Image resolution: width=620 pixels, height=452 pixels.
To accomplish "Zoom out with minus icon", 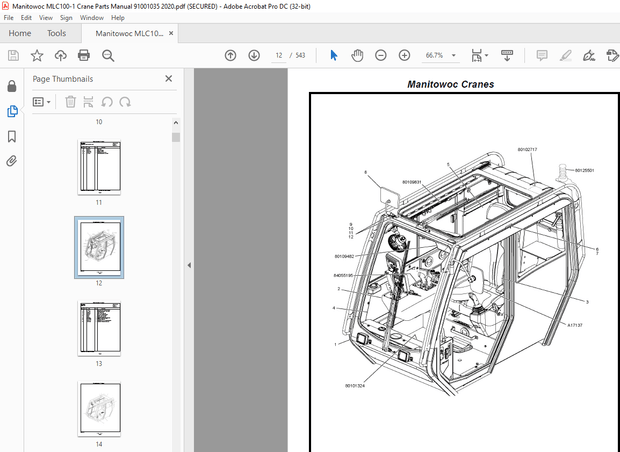I will click(380, 55).
